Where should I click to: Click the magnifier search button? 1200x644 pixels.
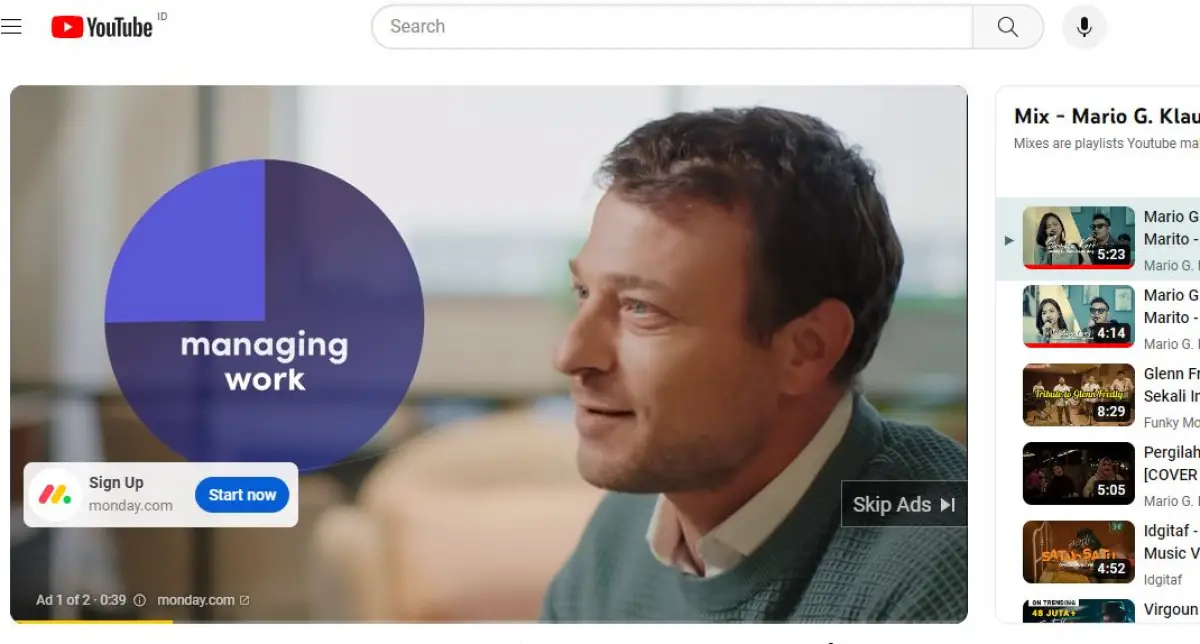click(x=1007, y=27)
